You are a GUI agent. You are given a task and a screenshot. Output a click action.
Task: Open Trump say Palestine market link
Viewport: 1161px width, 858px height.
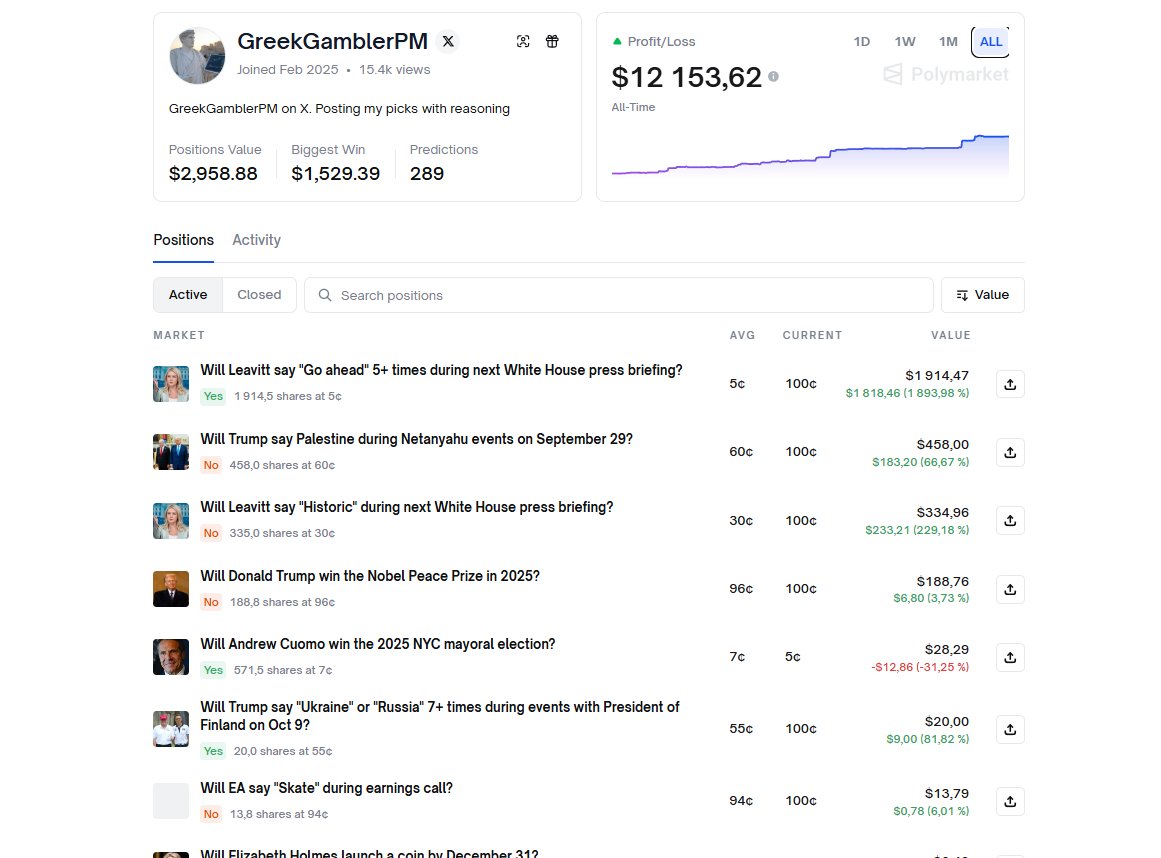(416, 438)
